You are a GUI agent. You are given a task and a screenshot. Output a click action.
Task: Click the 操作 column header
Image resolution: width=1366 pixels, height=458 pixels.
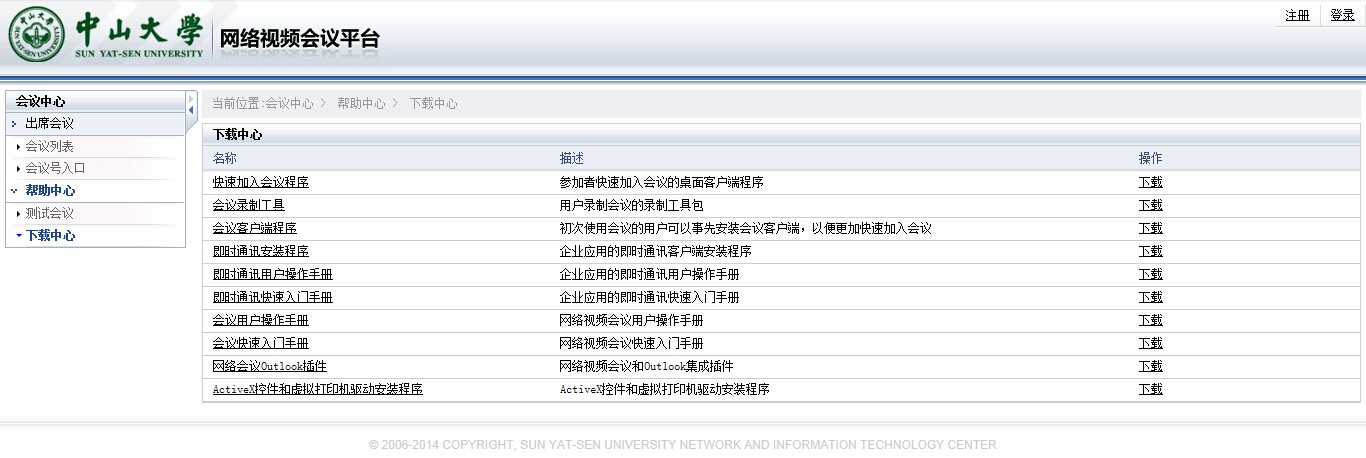pyautogui.click(x=1151, y=159)
